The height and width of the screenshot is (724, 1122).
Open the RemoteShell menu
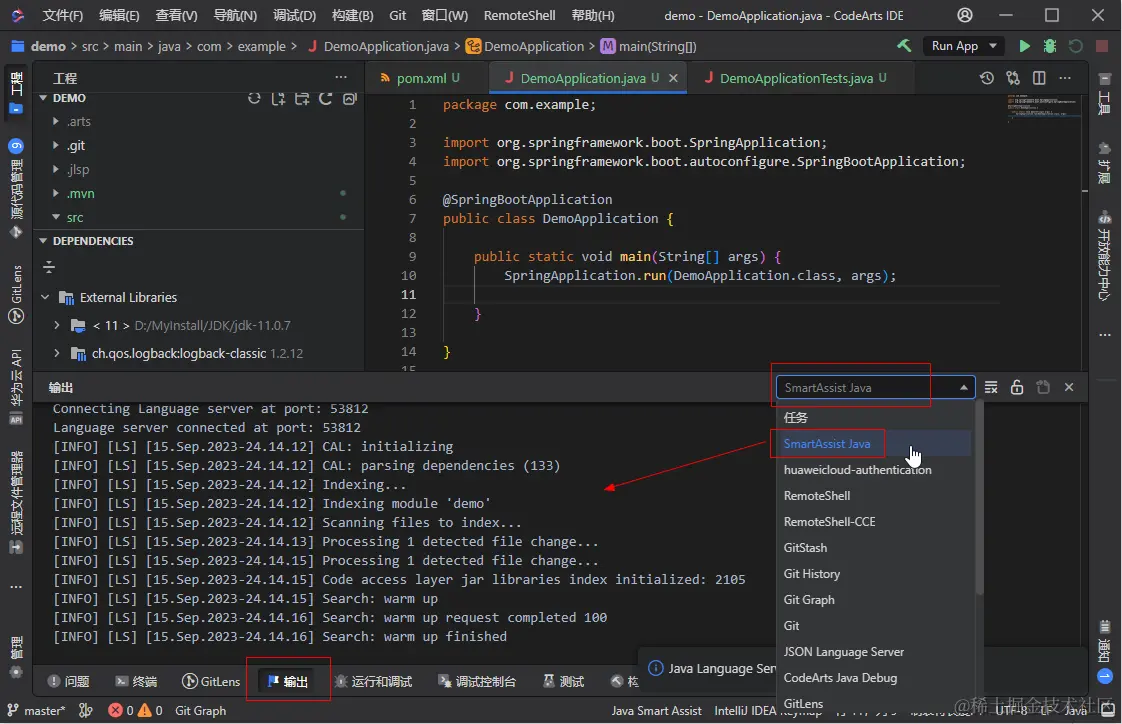pyautogui.click(x=519, y=15)
